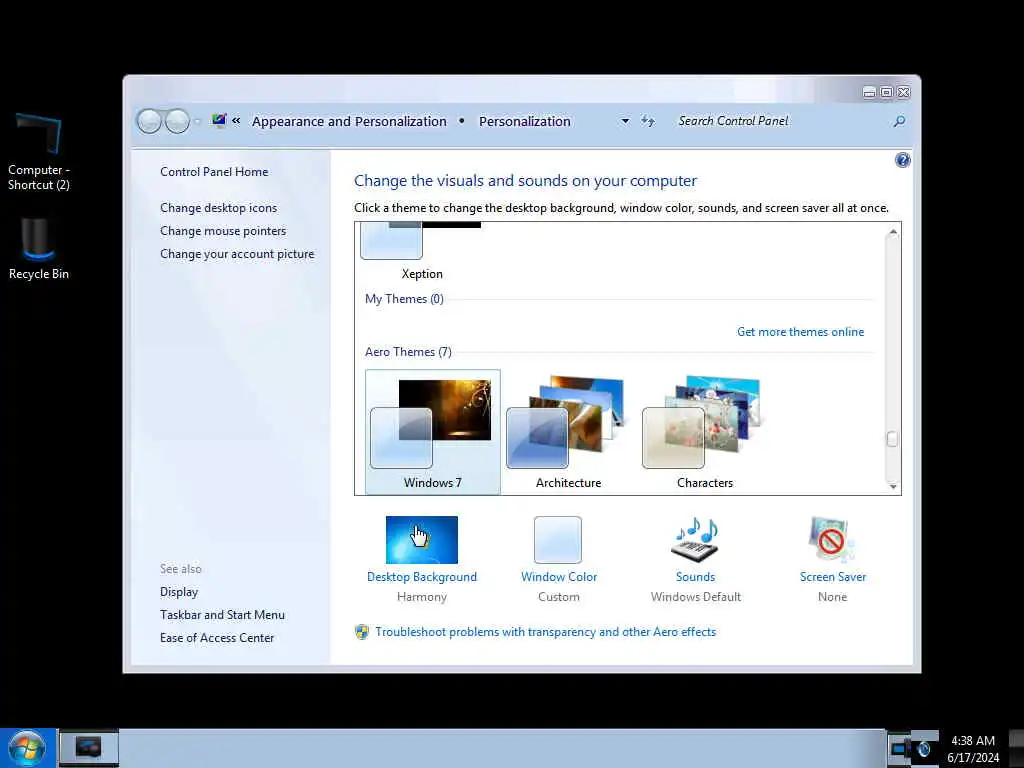Open Change mouse pointers

point(223,231)
